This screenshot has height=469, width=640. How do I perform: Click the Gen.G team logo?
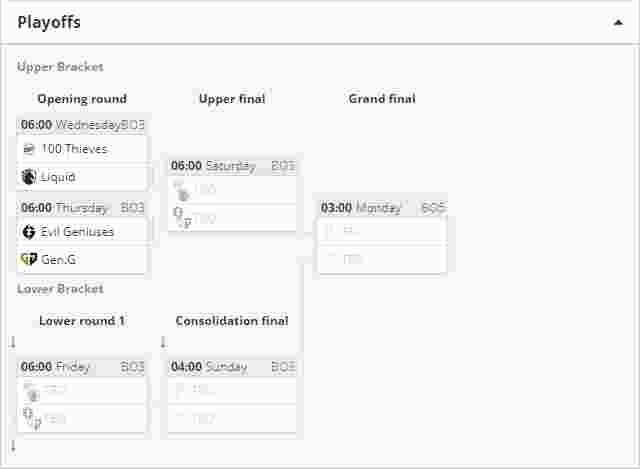[29, 259]
